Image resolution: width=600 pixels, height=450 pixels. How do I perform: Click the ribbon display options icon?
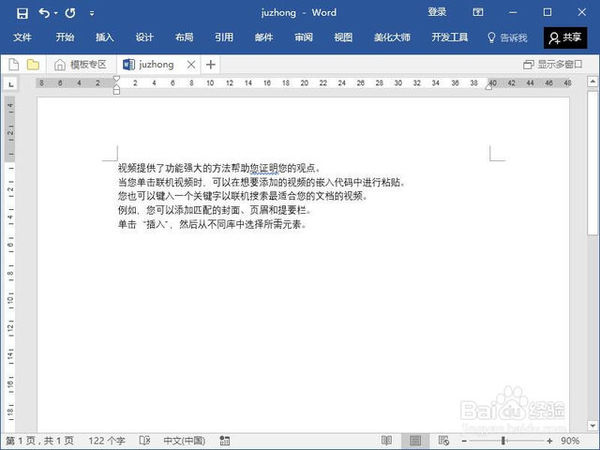478,13
